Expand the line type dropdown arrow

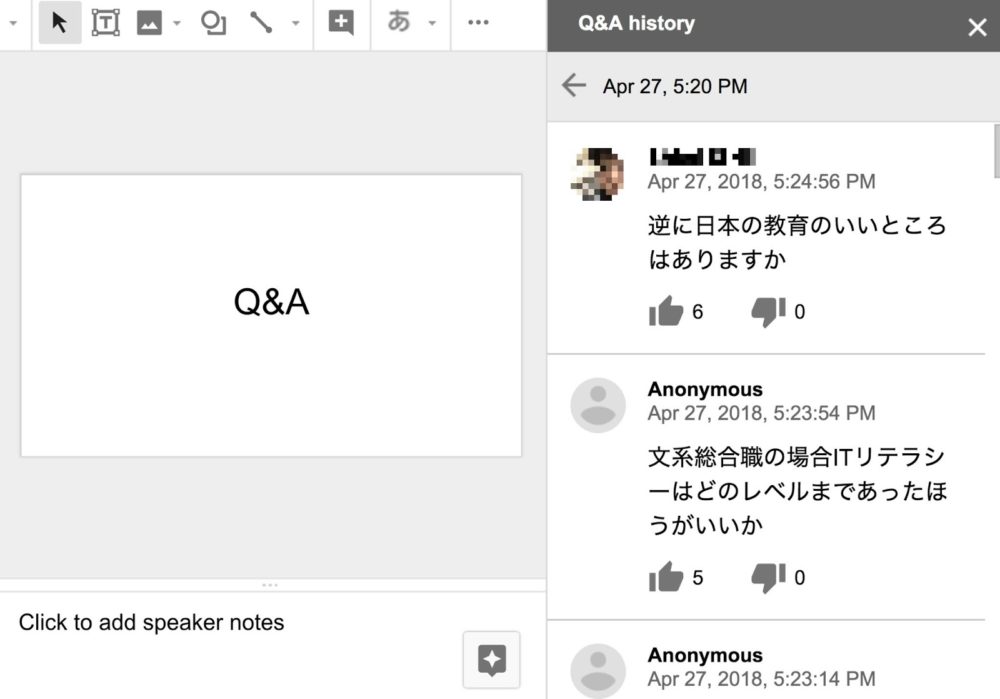295,23
